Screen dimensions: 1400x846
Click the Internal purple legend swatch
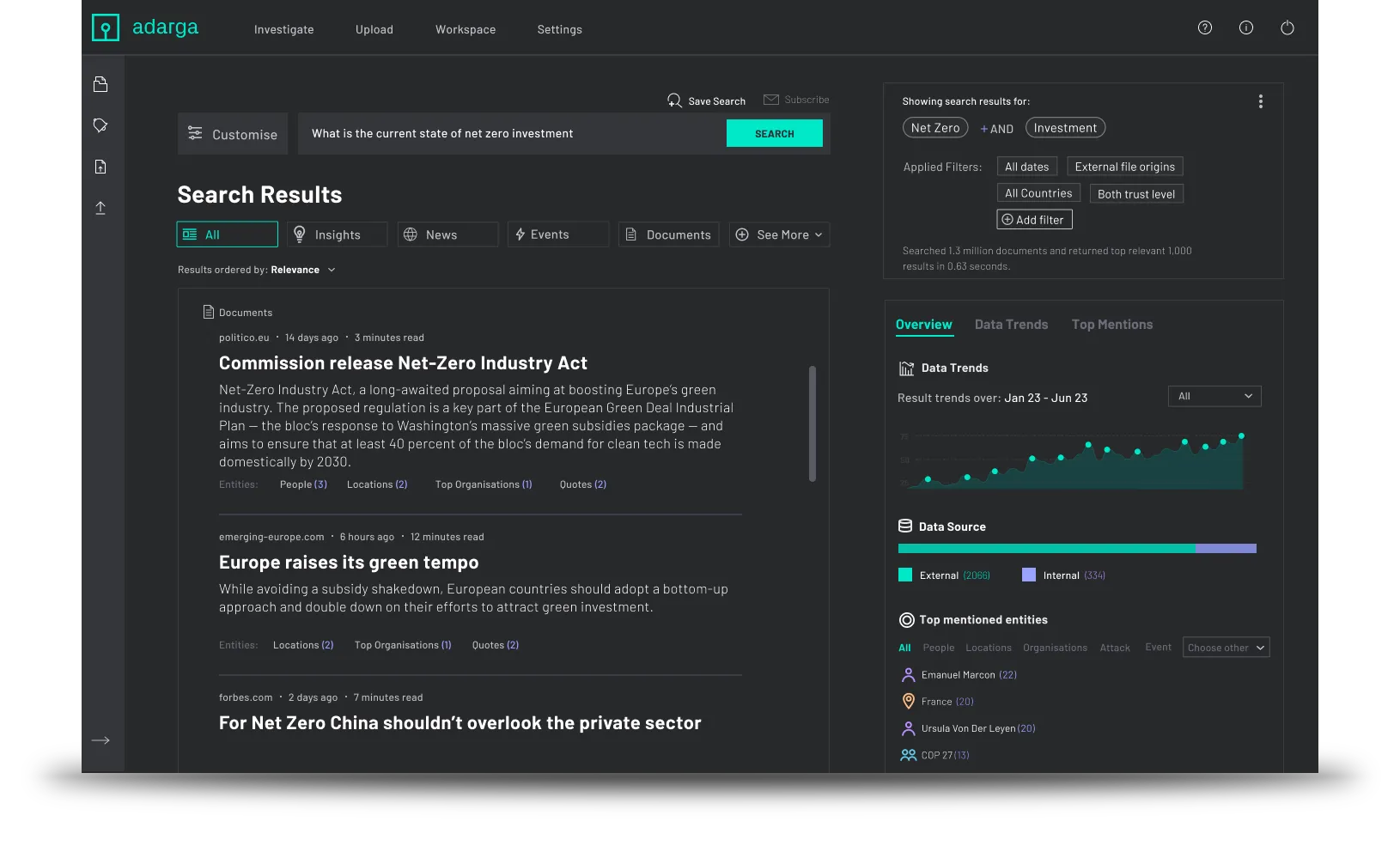[x=1029, y=575]
